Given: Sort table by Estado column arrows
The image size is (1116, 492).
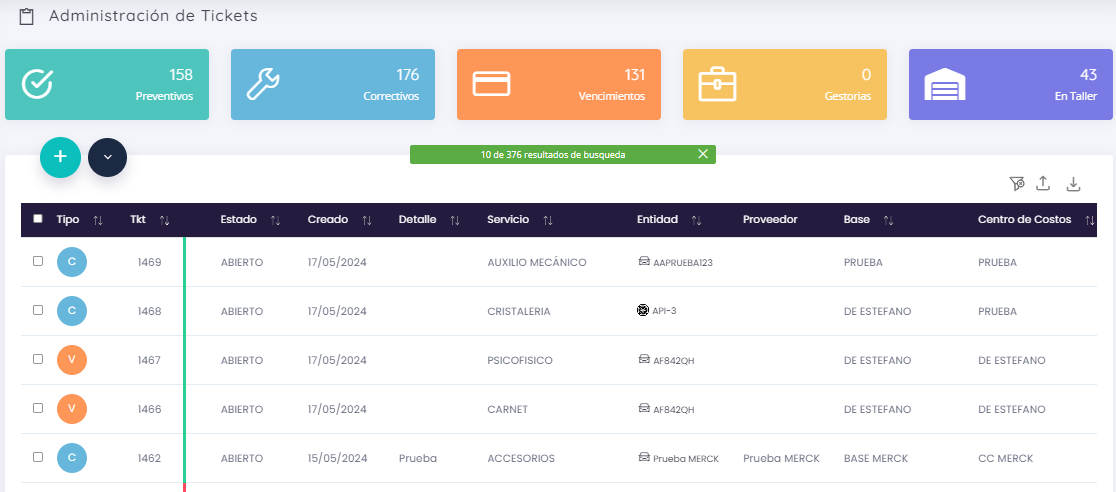Looking at the screenshot, I should (275, 220).
